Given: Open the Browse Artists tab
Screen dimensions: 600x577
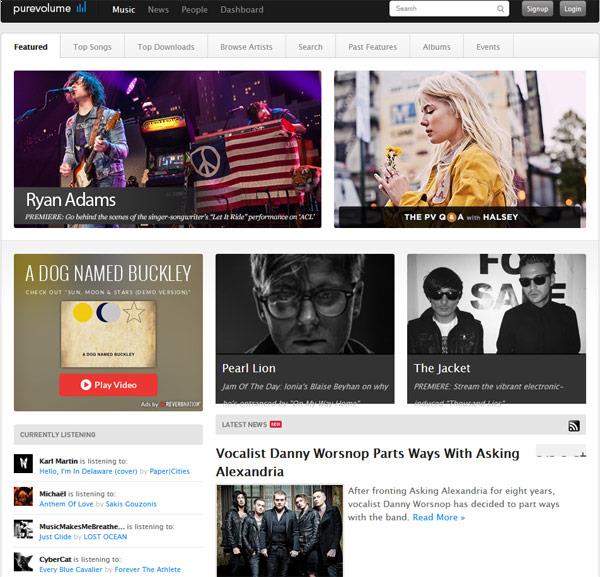Looking at the screenshot, I should click(x=246, y=47).
